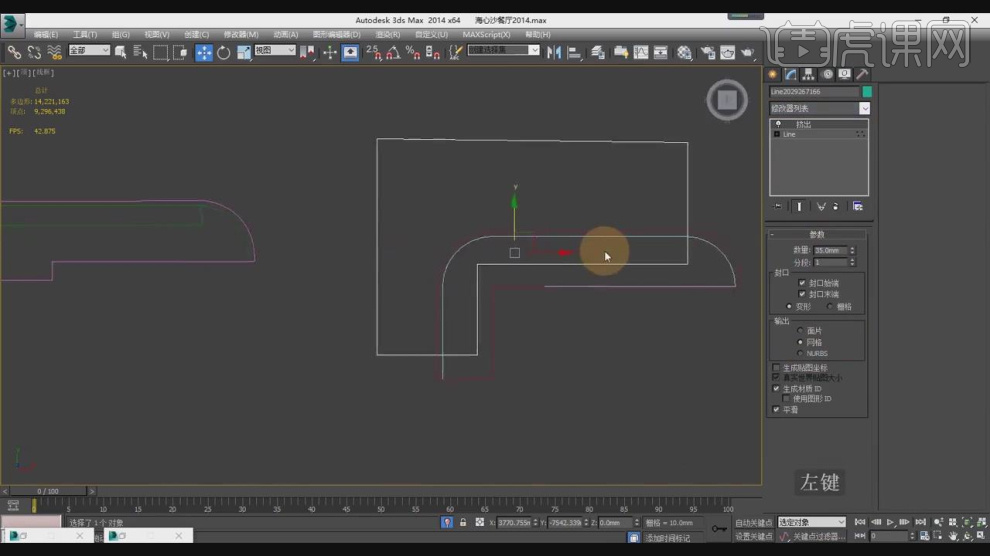Image resolution: width=990 pixels, height=556 pixels.
Task: Select the 面片 output radio button
Action: pyautogui.click(x=799, y=330)
